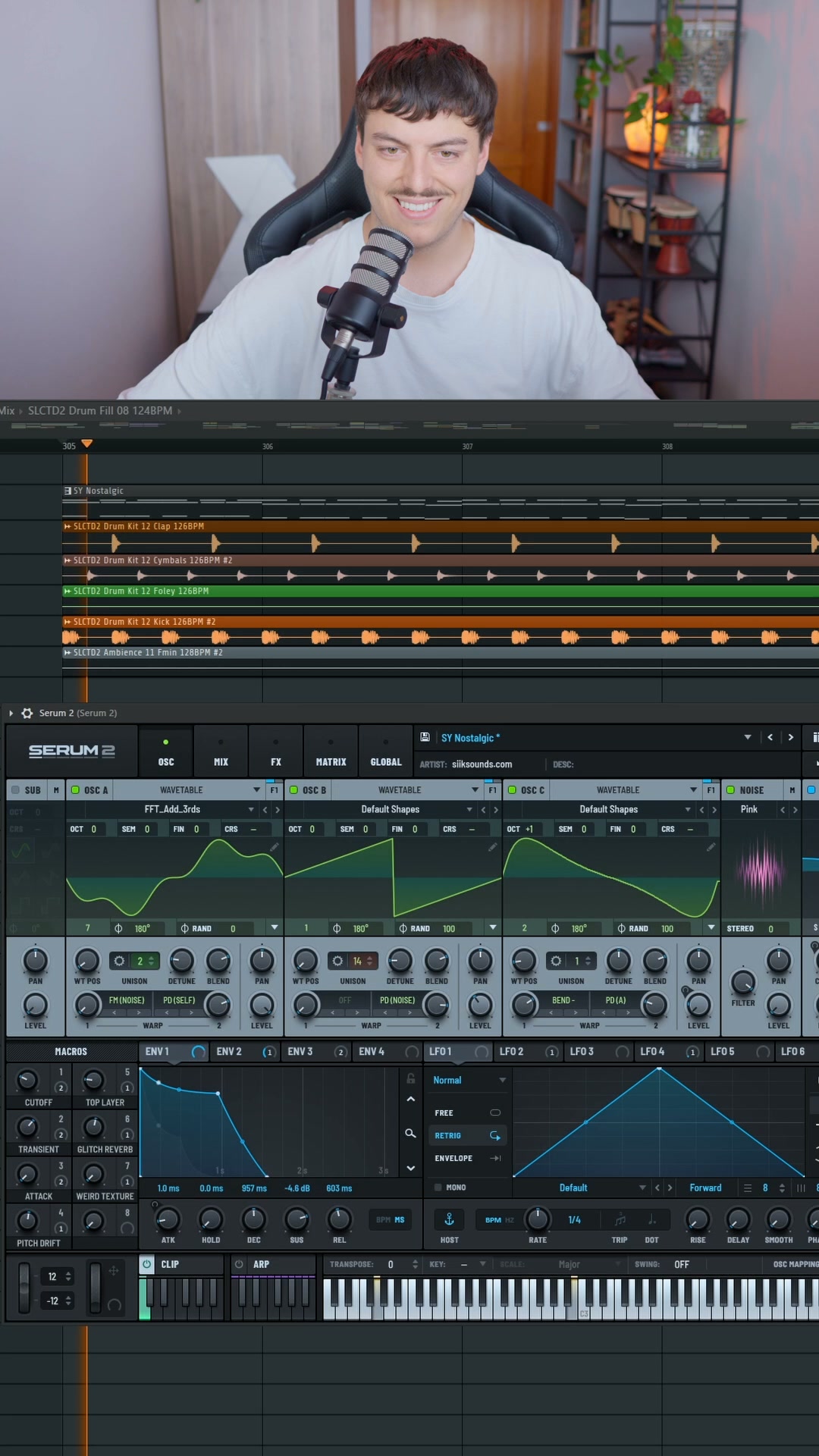Toggle envelope BPM MS time switch
Viewport: 819px width, 1456px height.
pos(391,1219)
